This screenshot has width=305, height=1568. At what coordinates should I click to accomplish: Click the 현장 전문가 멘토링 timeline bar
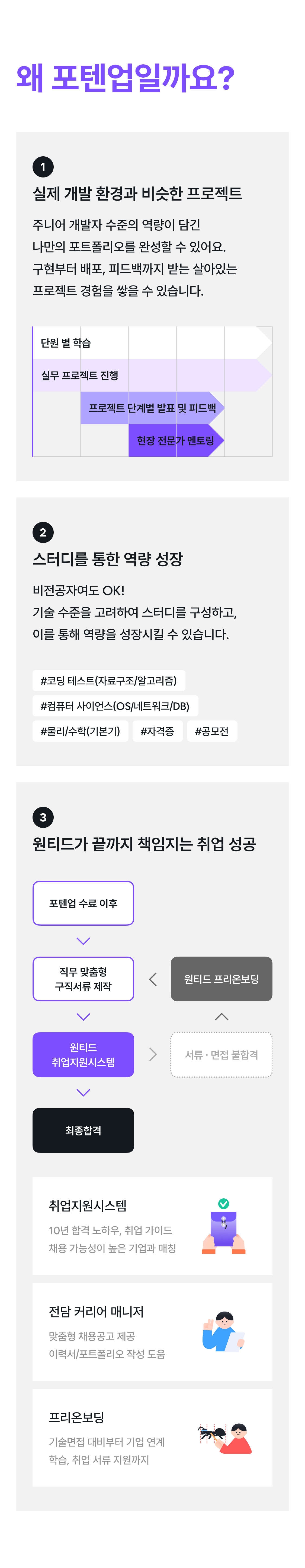pos(176,440)
